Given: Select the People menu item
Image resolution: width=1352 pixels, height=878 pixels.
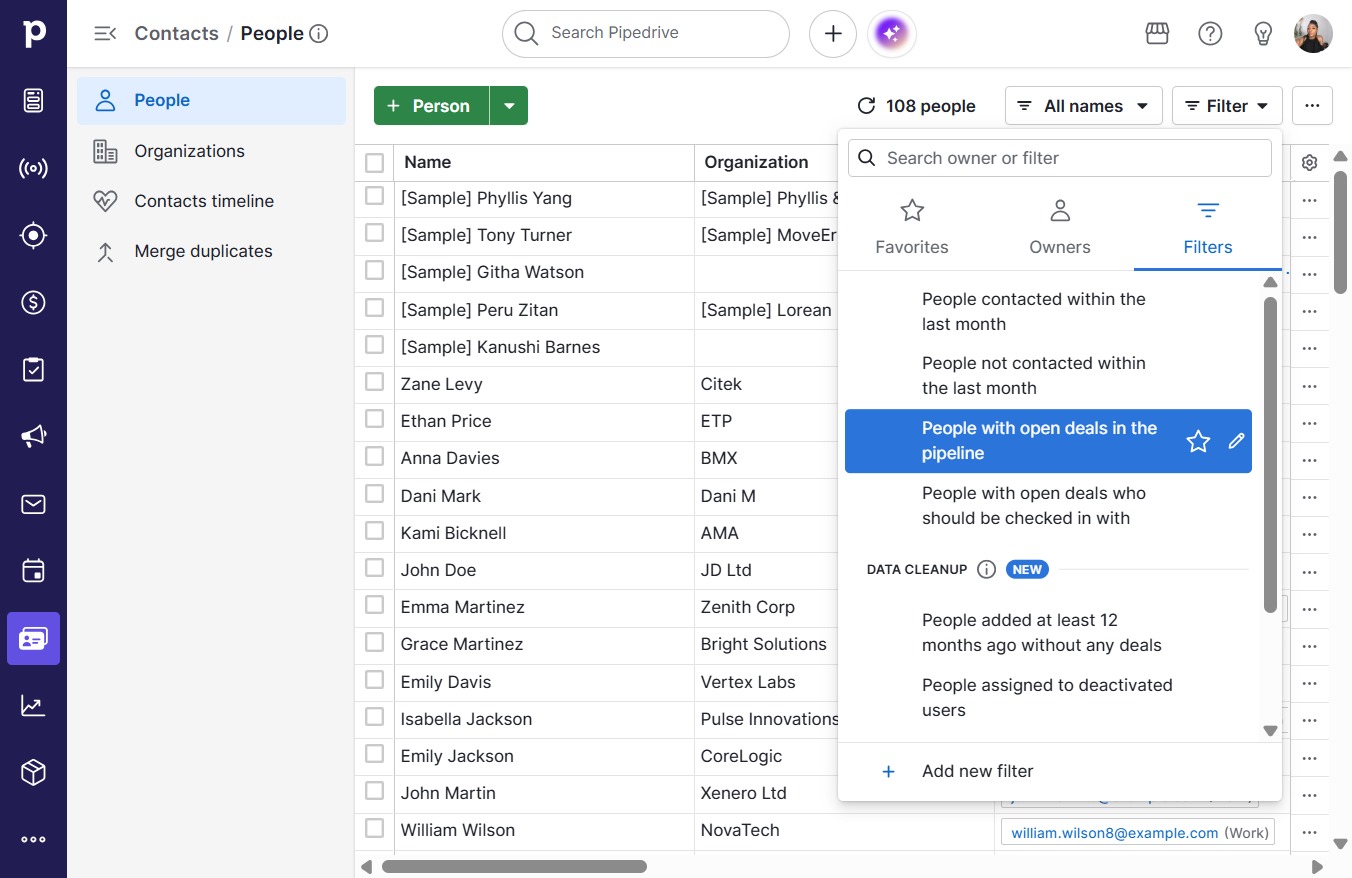Looking at the screenshot, I should pos(211,101).
